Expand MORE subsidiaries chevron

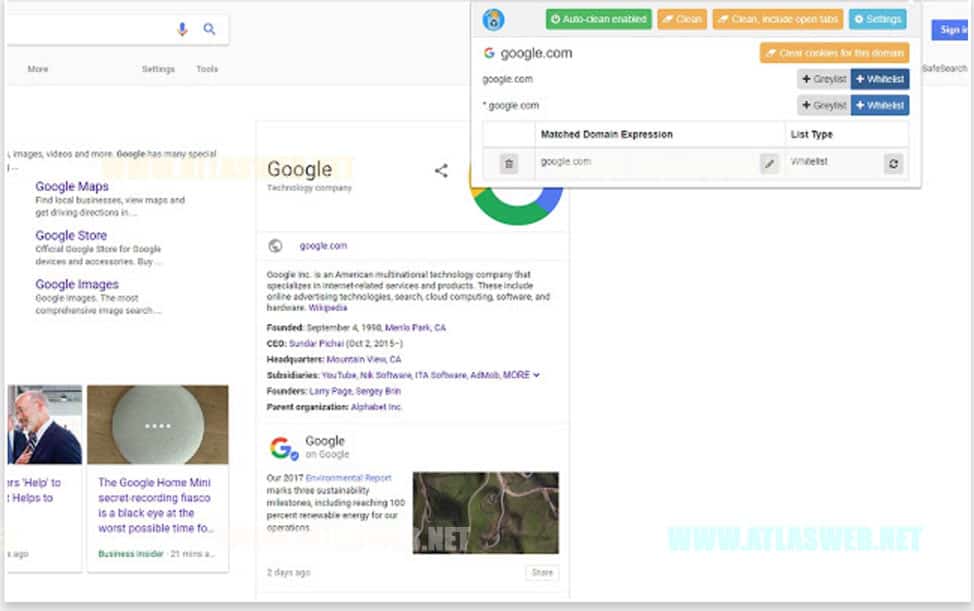[x=536, y=375]
